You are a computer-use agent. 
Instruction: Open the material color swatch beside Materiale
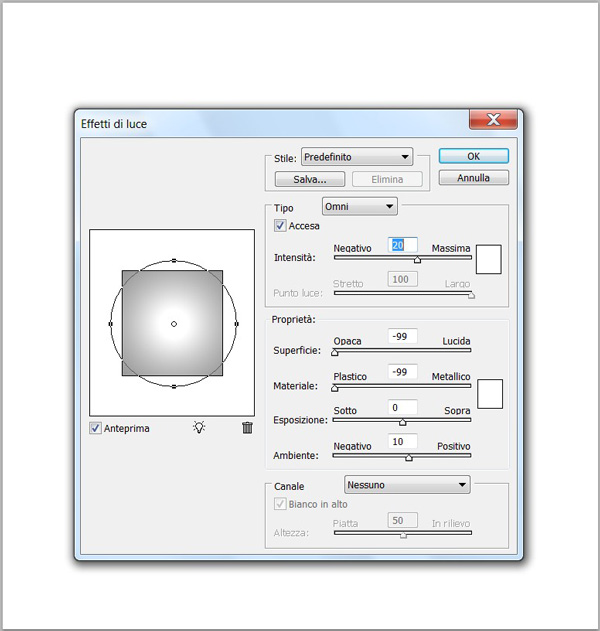pos(490,393)
